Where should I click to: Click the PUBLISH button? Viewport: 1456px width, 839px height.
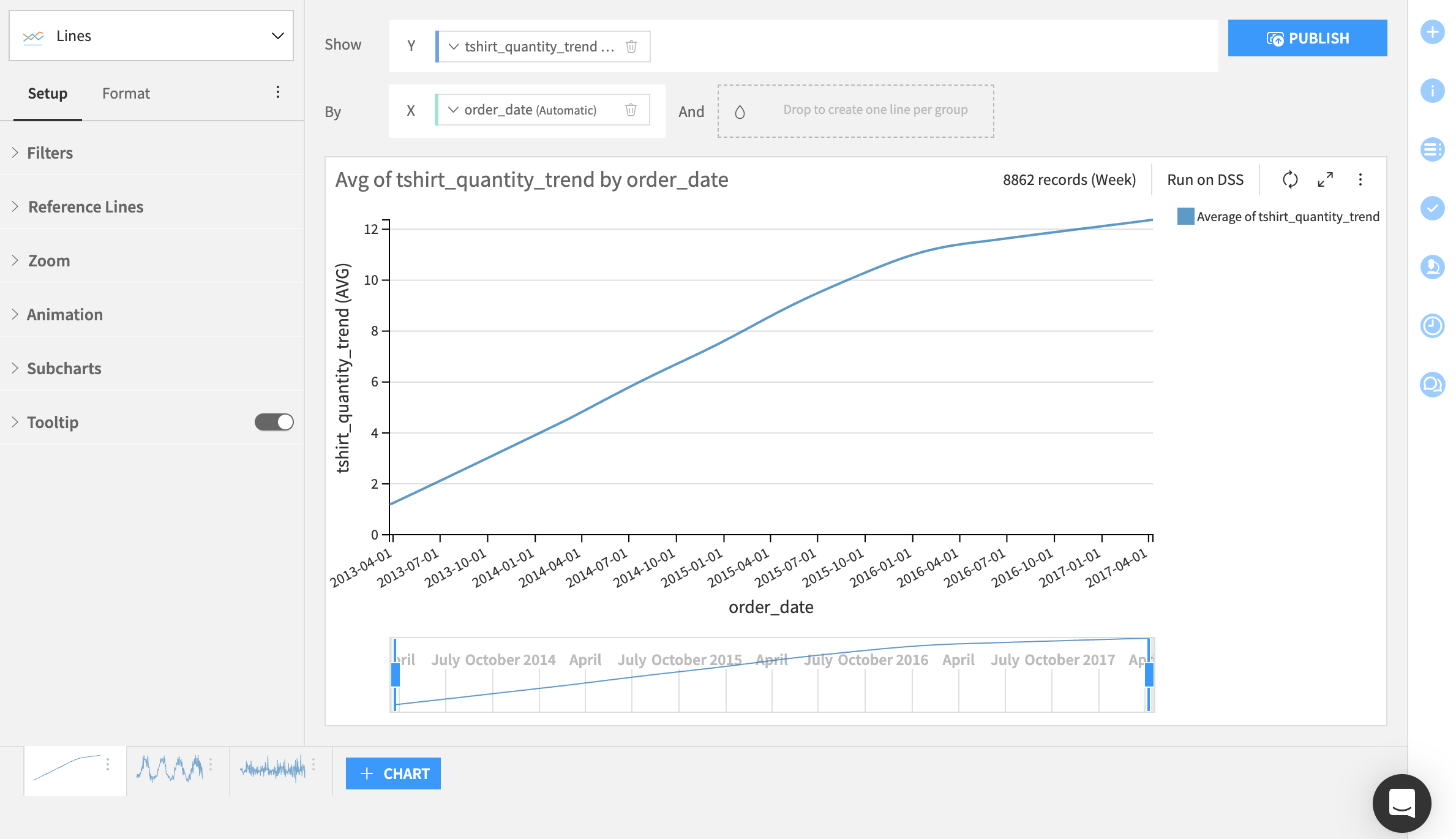coord(1308,37)
